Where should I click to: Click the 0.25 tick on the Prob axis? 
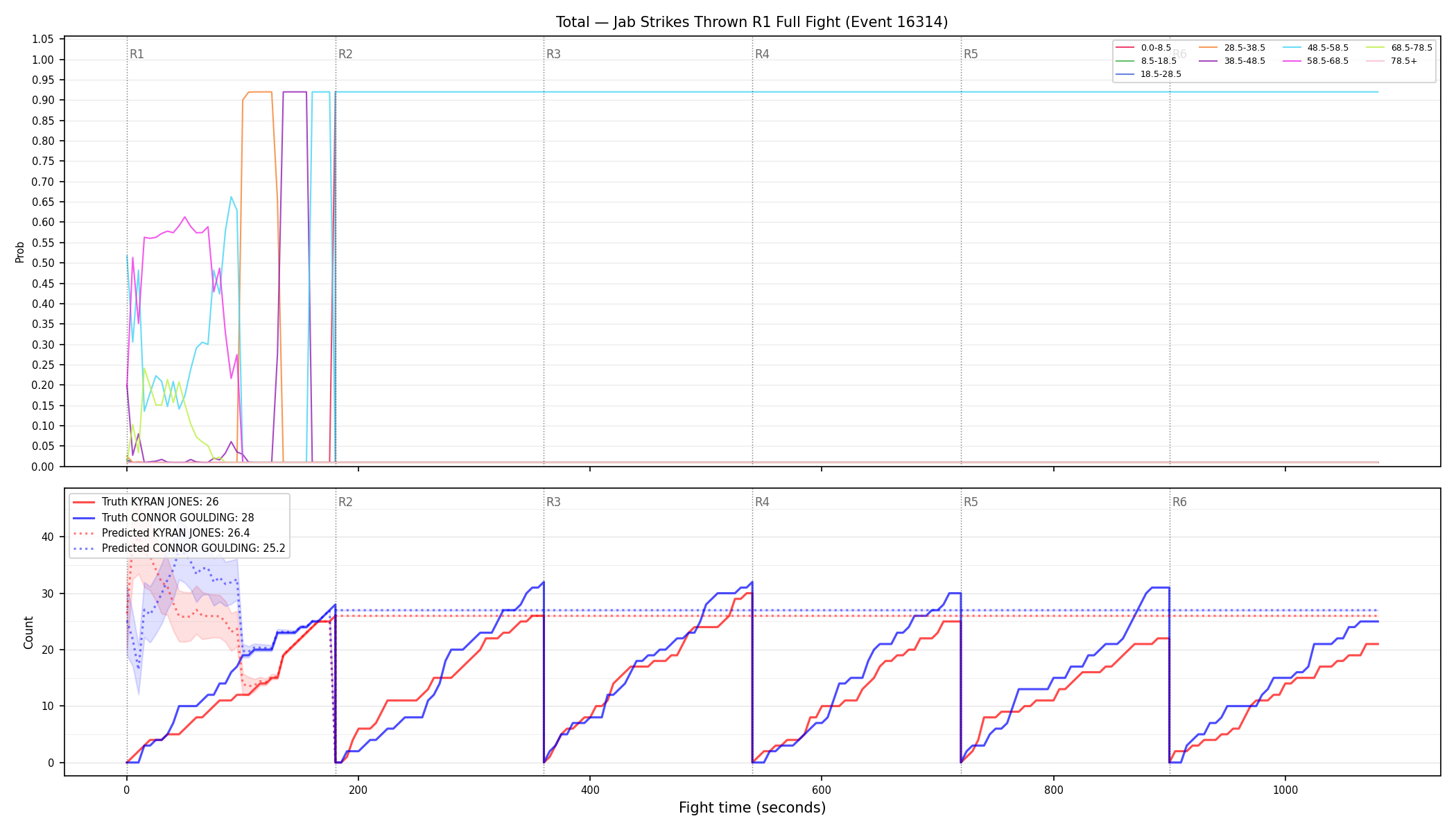(x=43, y=365)
